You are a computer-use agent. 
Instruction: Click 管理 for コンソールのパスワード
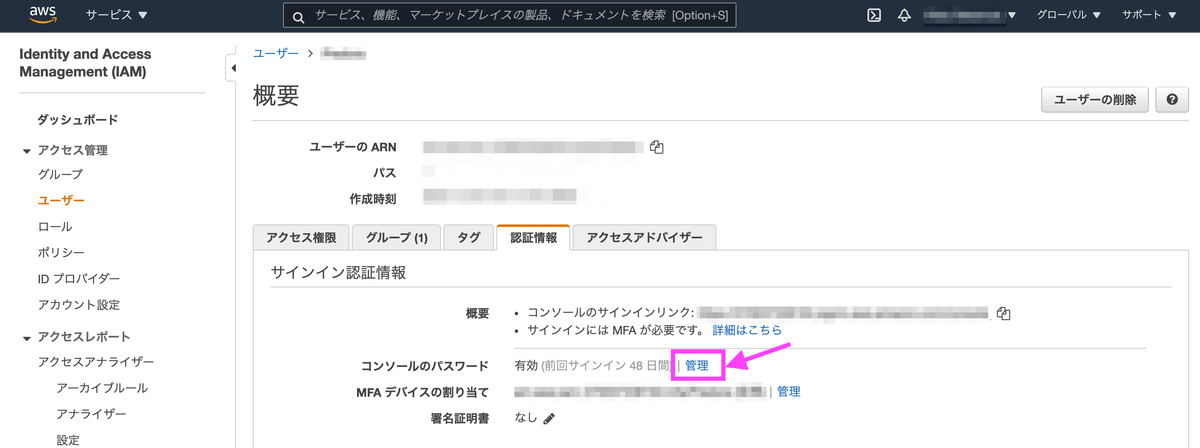697,366
